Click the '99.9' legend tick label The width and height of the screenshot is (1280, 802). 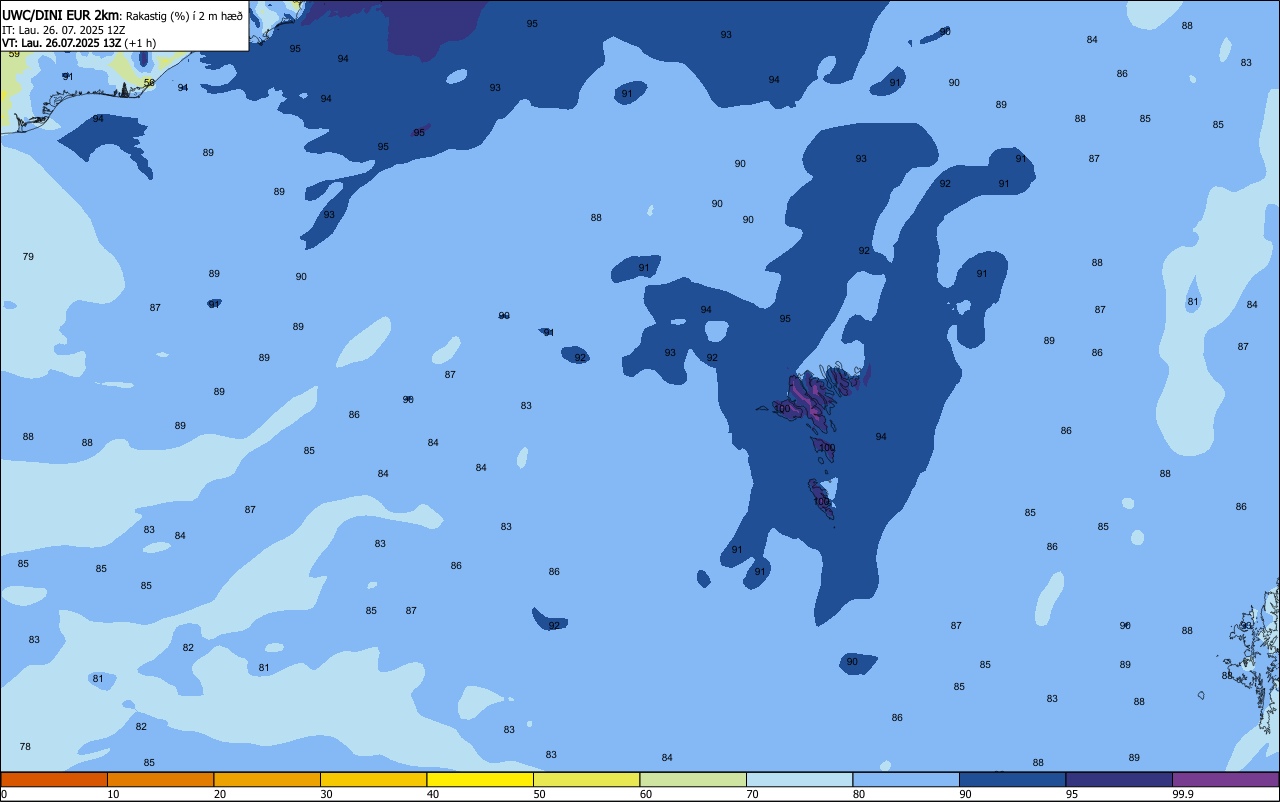click(1181, 794)
